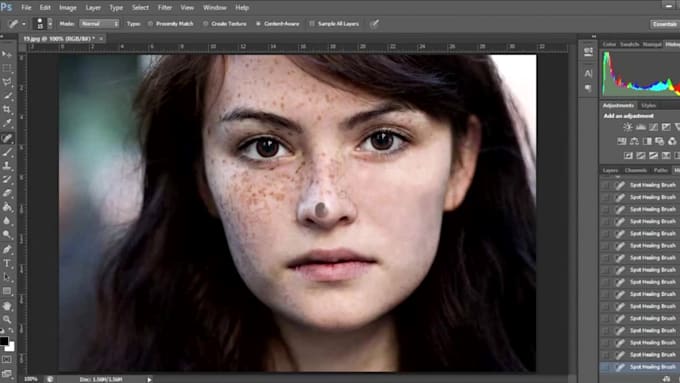
Task: Click the zoom percentage field in status bar
Action: pos(31,379)
